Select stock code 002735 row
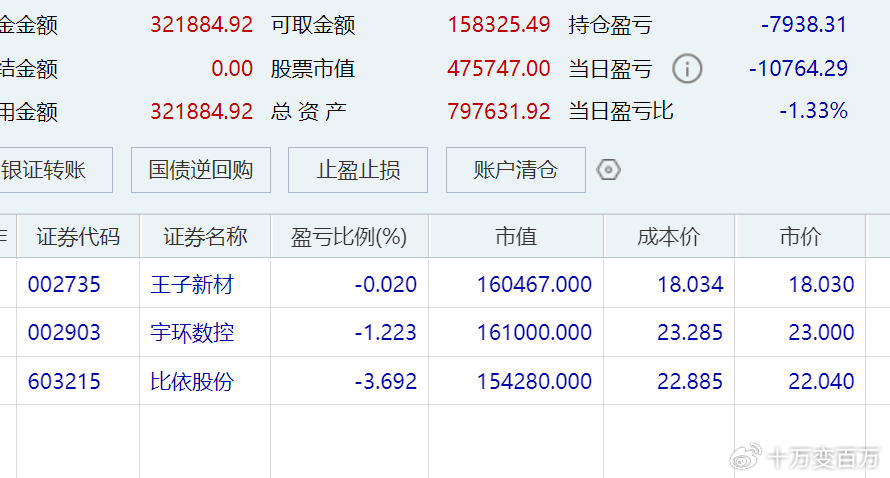 [x=64, y=285]
